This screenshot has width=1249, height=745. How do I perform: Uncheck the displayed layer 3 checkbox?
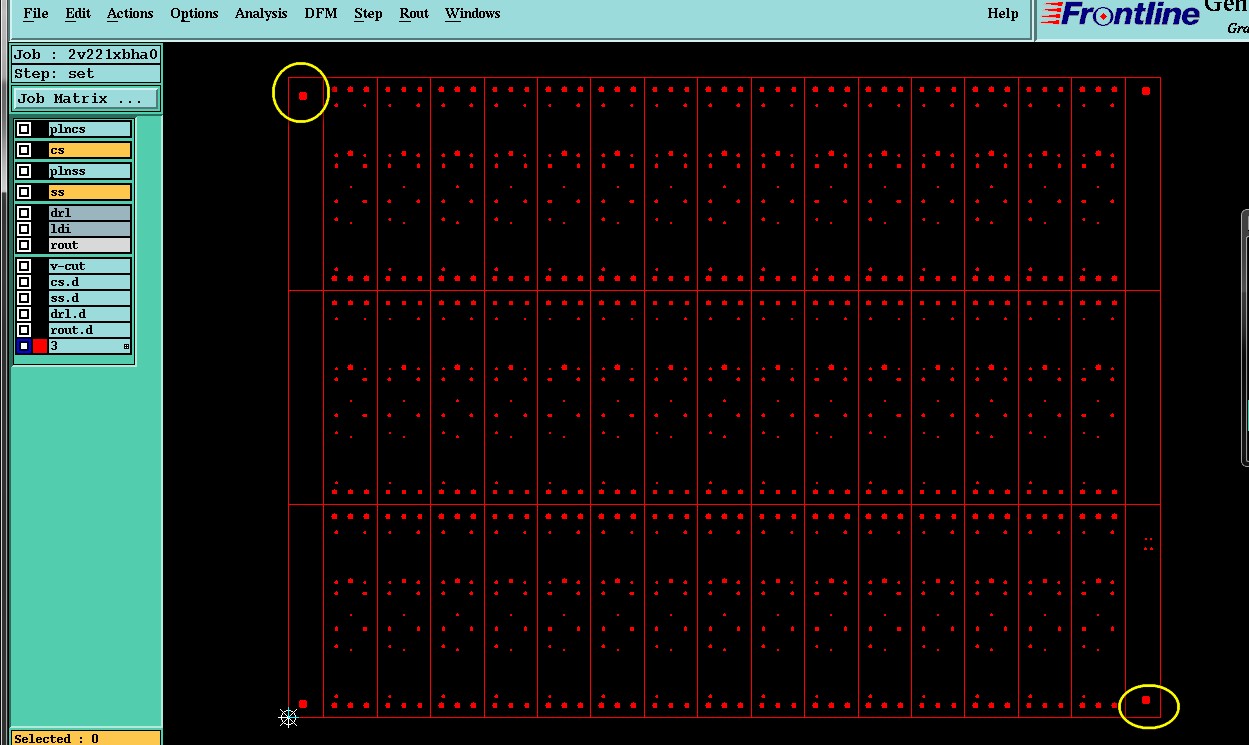(24, 346)
